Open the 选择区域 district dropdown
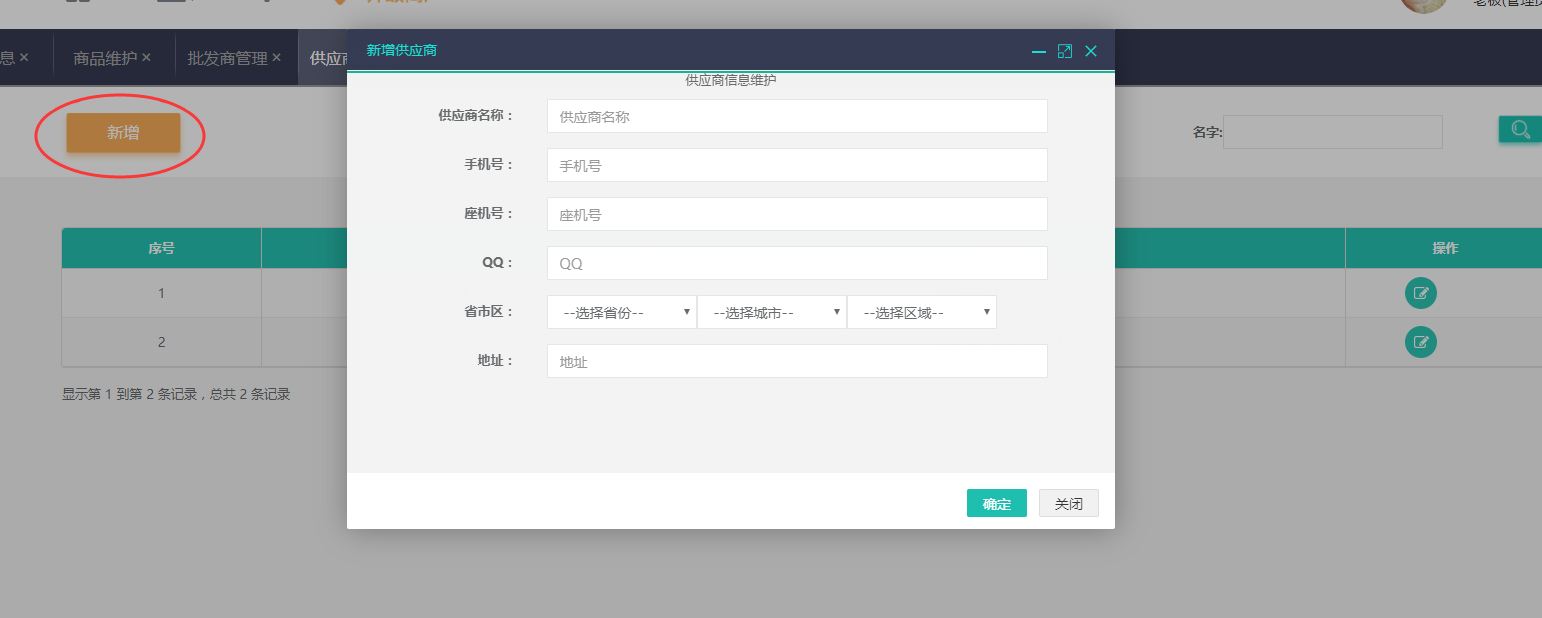This screenshot has width=1542, height=618. 921,312
